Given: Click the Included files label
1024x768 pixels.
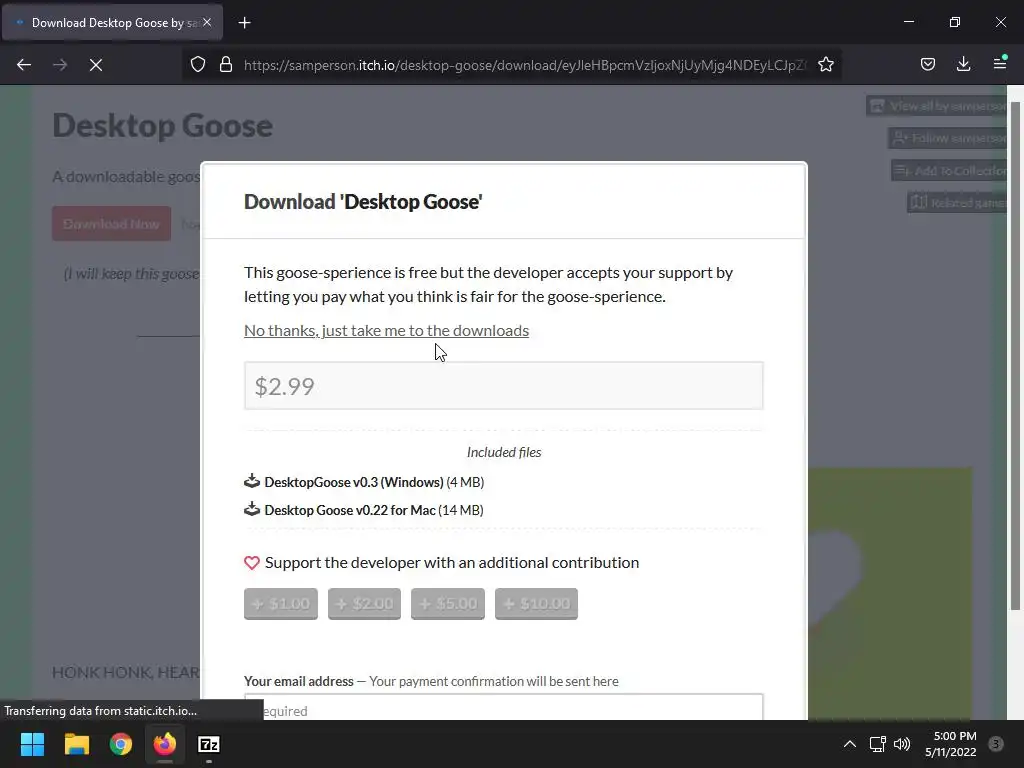Looking at the screenshot, I should click(504, 452).
